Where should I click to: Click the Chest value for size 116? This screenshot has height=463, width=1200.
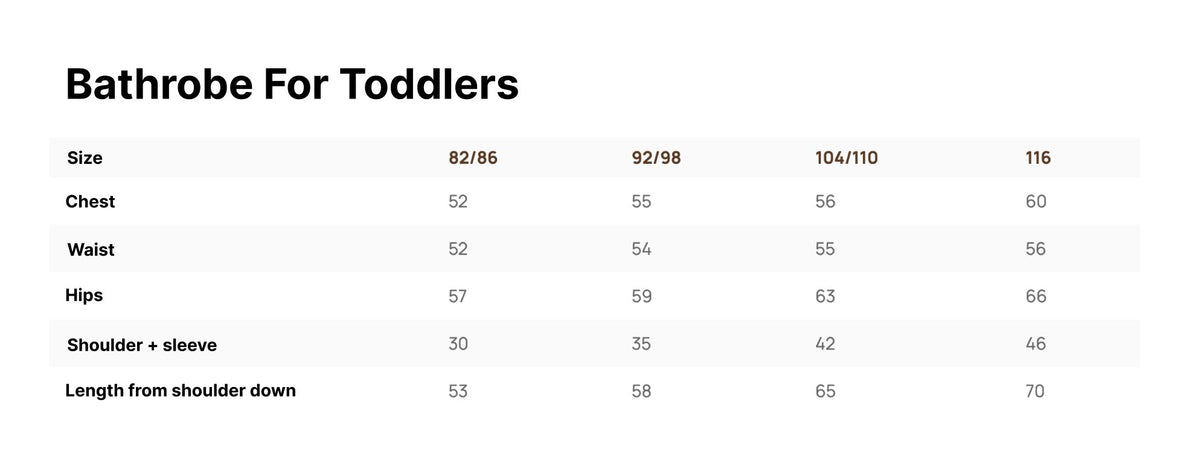click(x=1036, y=202)
